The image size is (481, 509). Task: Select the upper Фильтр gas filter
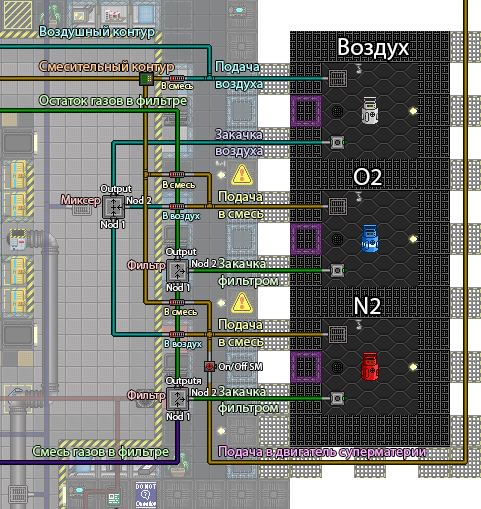[177, 271]
